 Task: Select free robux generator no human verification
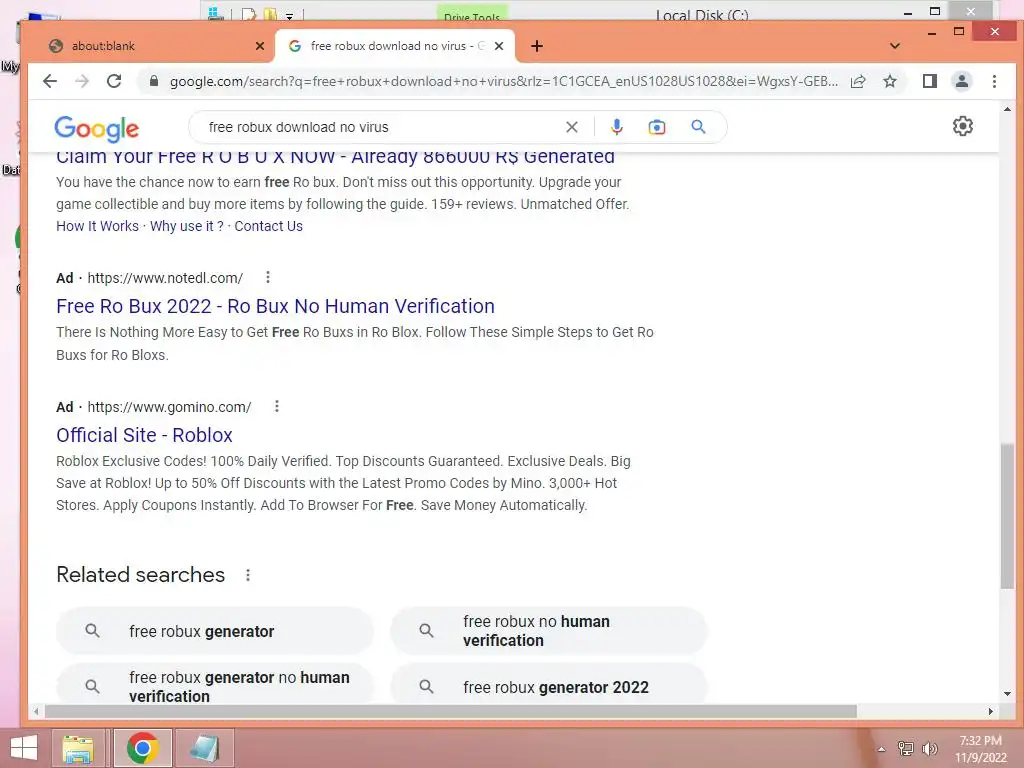pos(215,684)
